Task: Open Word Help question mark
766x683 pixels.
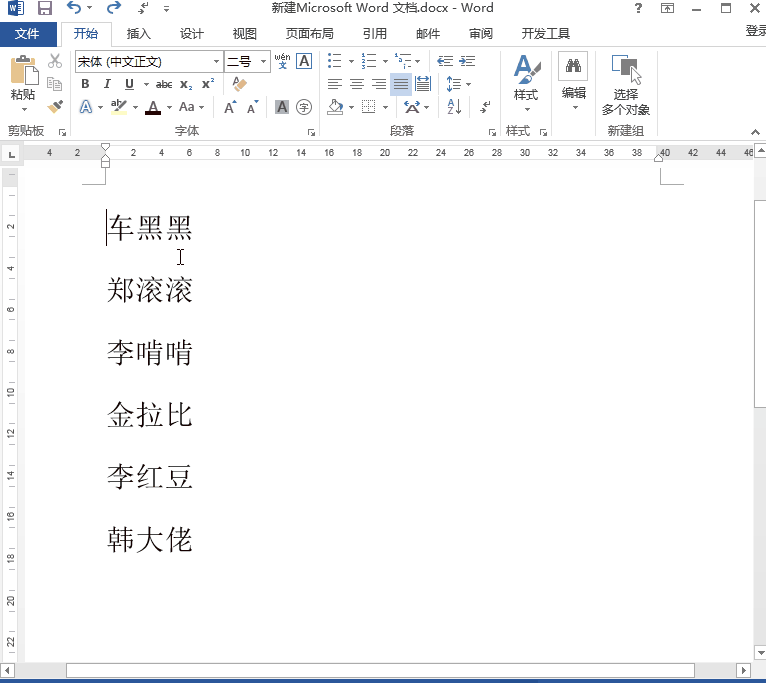Action: pyautogui.click(x=638, y=8)
